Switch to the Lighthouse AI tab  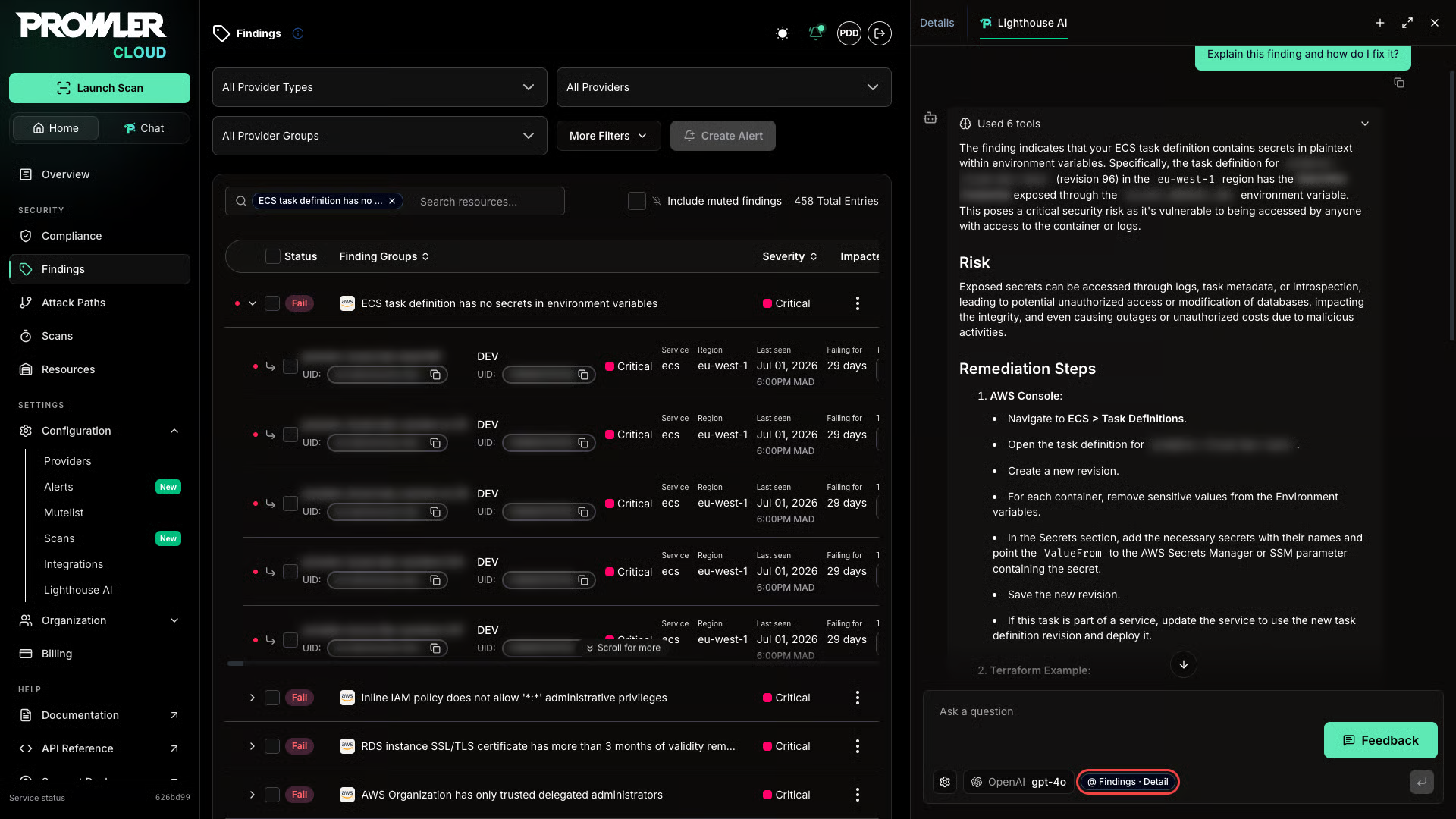coord(1023,23)
